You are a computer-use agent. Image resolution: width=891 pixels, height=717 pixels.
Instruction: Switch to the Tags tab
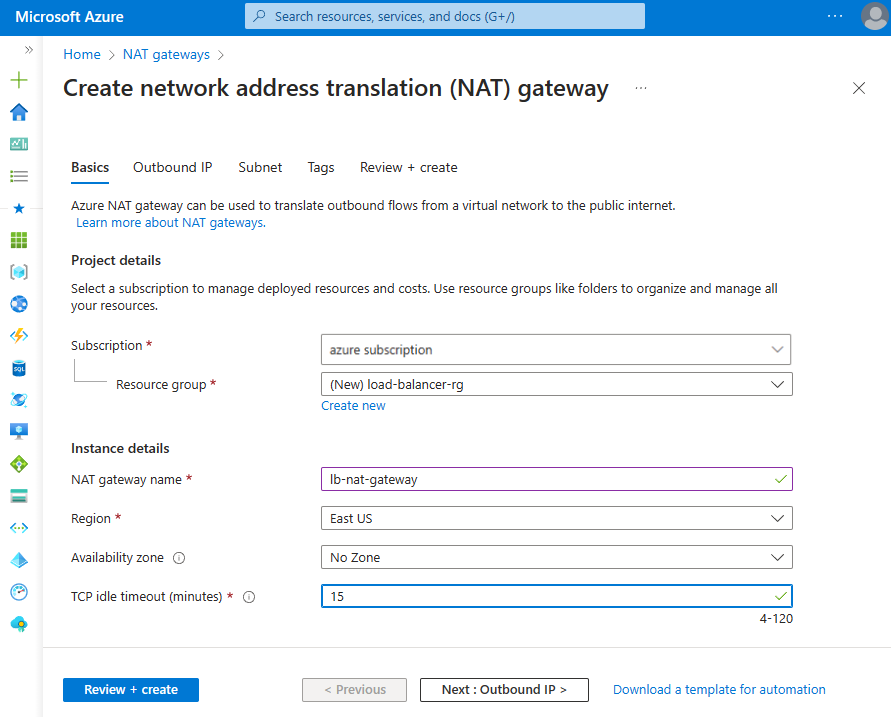[320, 167]
